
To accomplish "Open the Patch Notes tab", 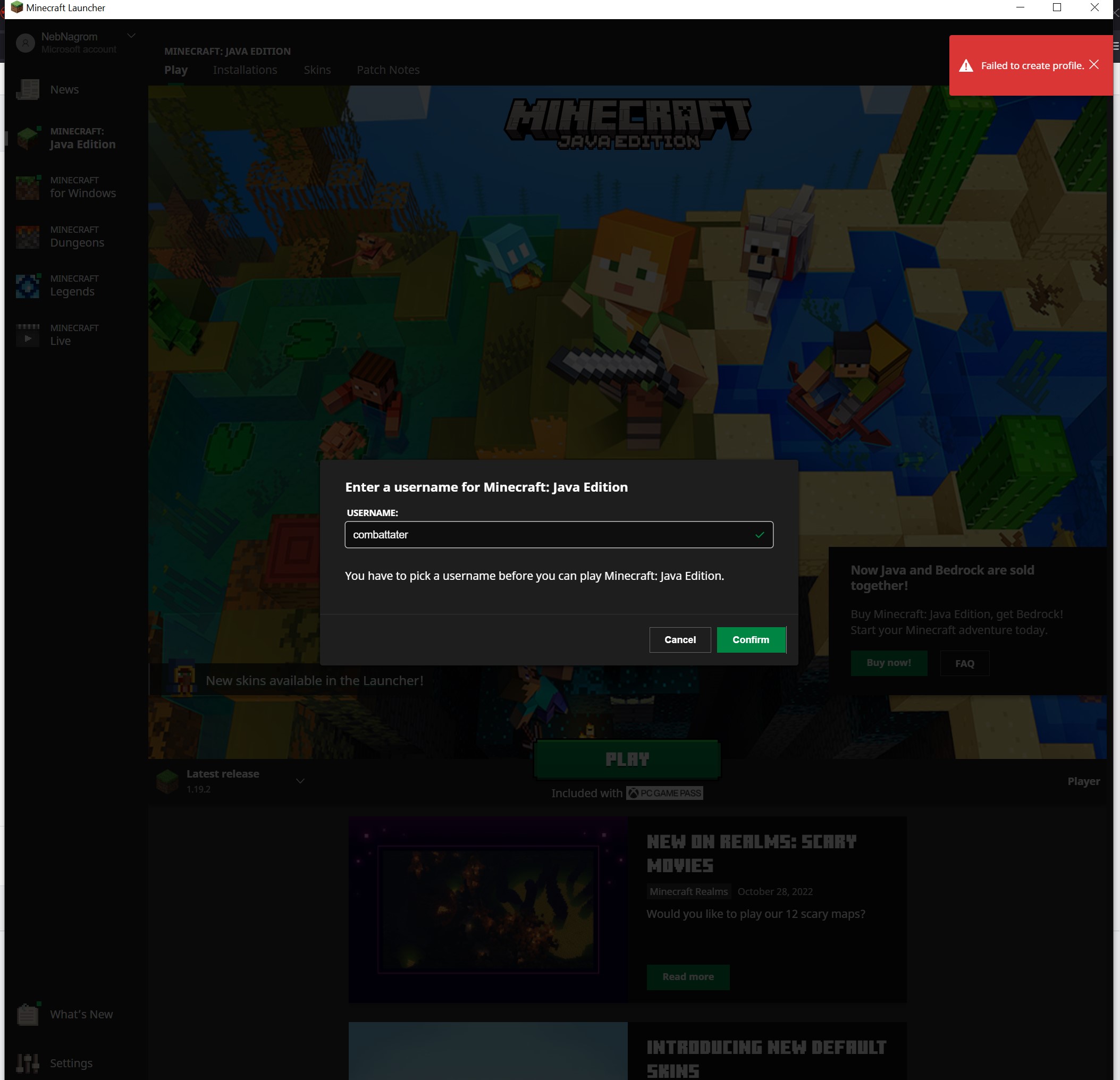I will pos(388,70).
